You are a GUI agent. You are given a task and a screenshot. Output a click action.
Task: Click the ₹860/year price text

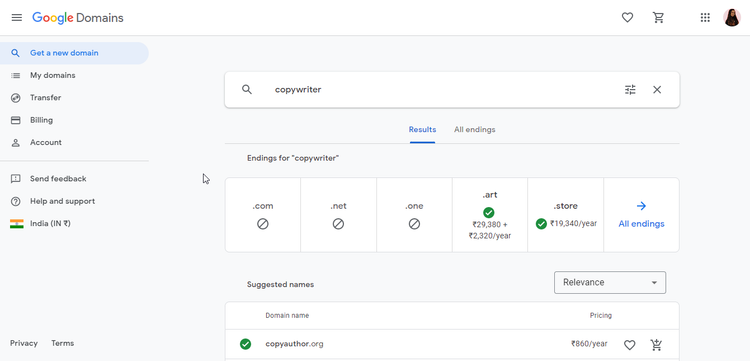point(589,344)
